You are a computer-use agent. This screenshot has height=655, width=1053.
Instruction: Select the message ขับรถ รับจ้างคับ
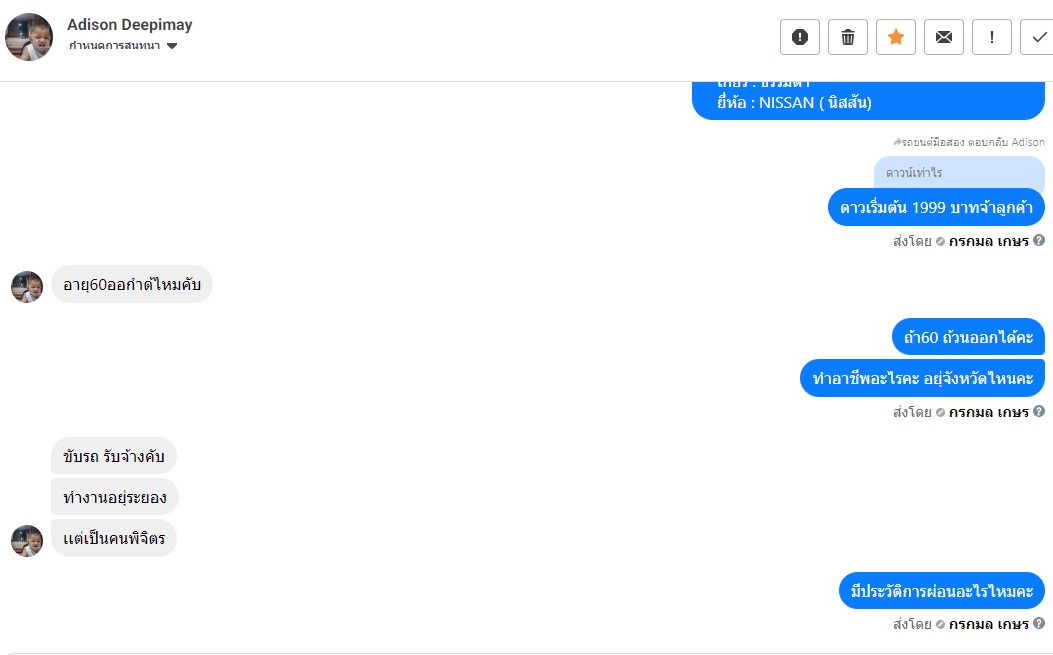pos(114,456)
